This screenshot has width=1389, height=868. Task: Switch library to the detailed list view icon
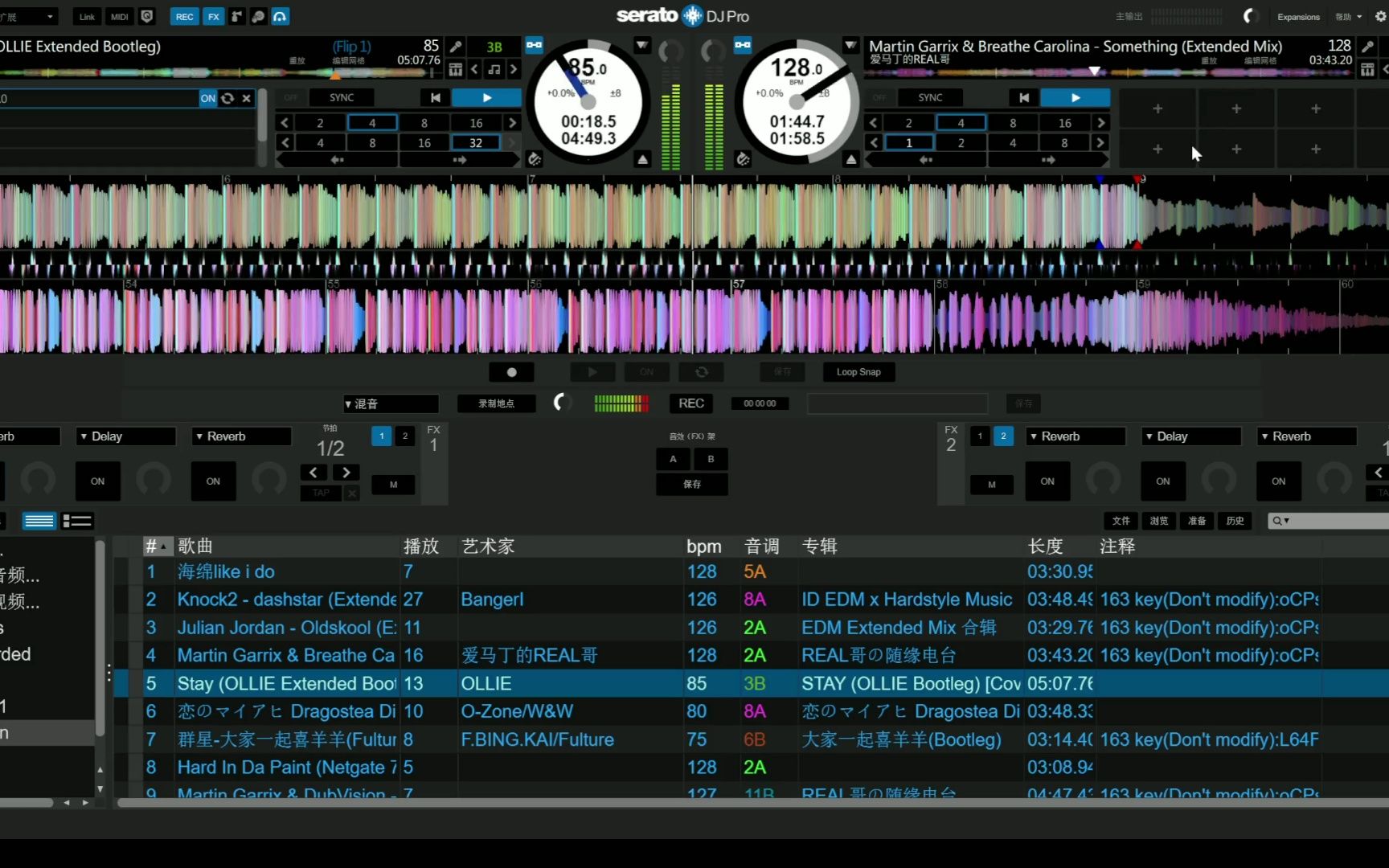point(78,521)
